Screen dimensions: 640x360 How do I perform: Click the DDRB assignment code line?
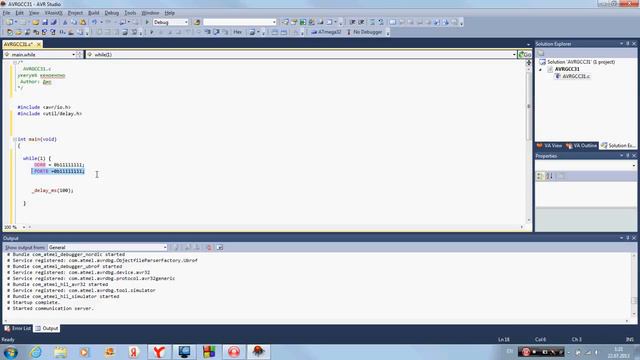(x=59, y=165)
